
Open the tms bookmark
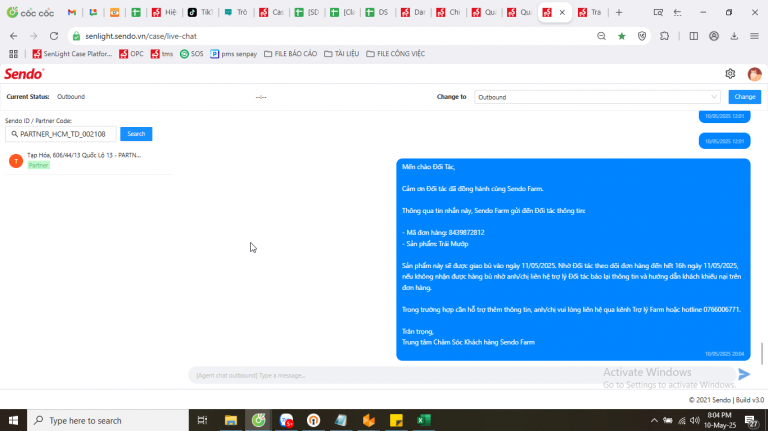[x=162, y=54]
